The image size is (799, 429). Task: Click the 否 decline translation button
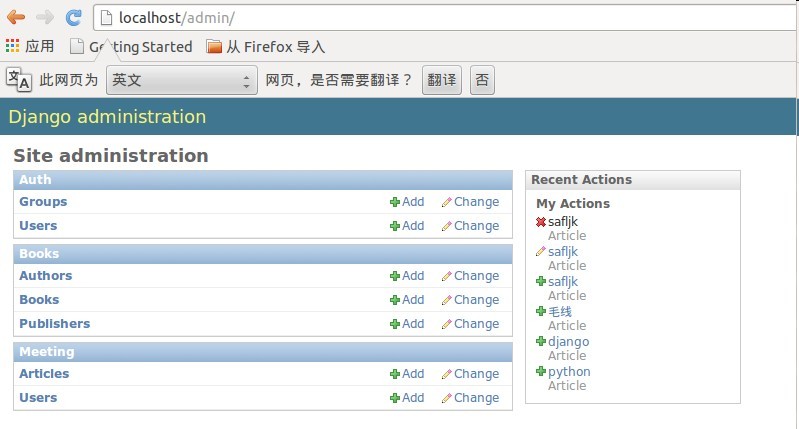pyautogui.click(x=482, y=80)
